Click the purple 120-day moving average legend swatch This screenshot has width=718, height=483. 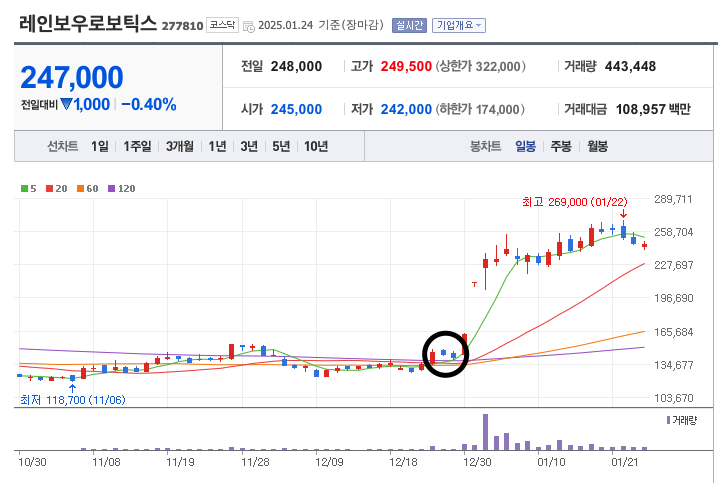click(111, 189)
